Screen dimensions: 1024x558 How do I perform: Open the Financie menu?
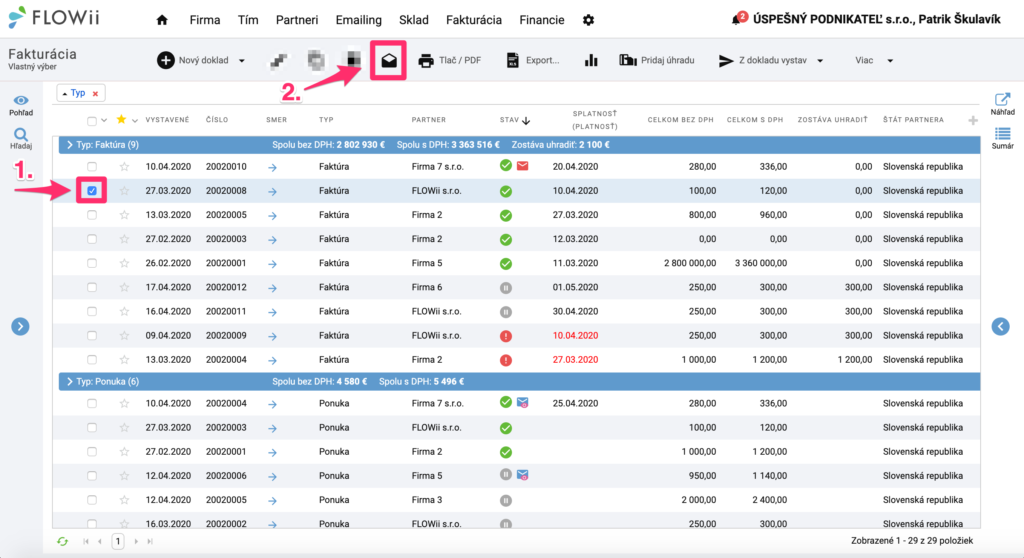point(542,20)
